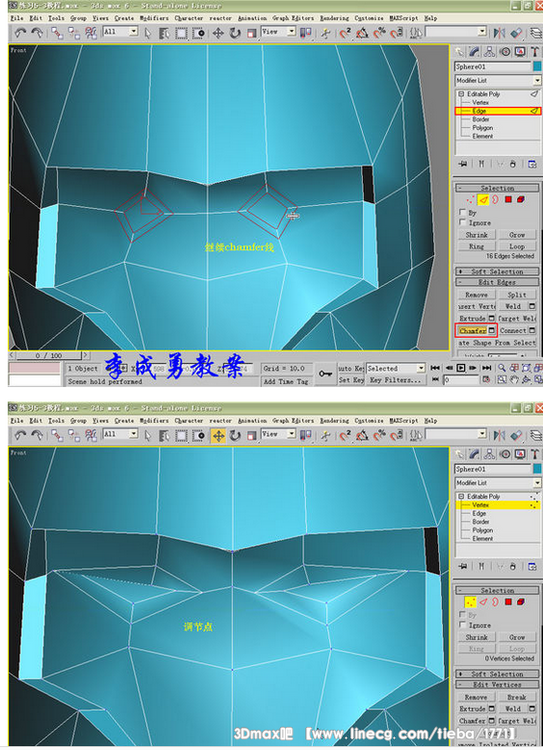
Task: Open Extrude settings box in bottom Edit Vertices
Action: tap(491, 708)
